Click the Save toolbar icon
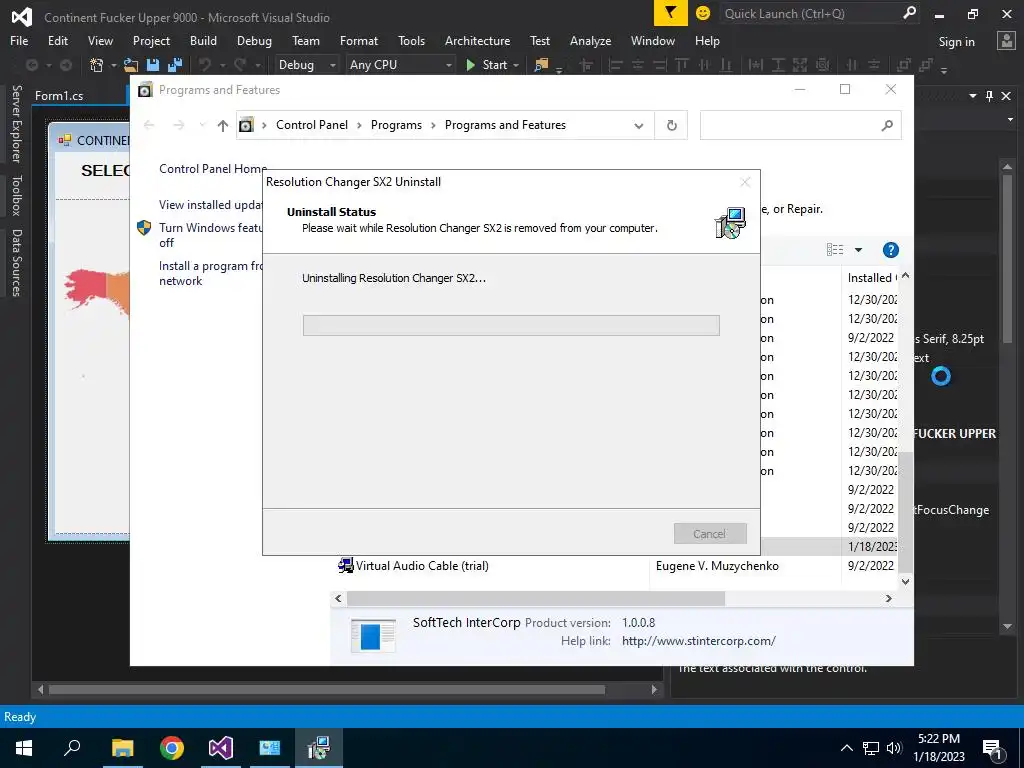 [x=153, y=65]
